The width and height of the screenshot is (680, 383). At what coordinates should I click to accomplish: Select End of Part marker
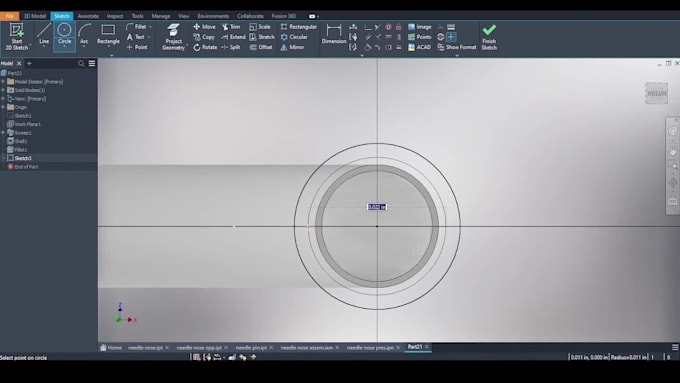[x=26, y=167]
